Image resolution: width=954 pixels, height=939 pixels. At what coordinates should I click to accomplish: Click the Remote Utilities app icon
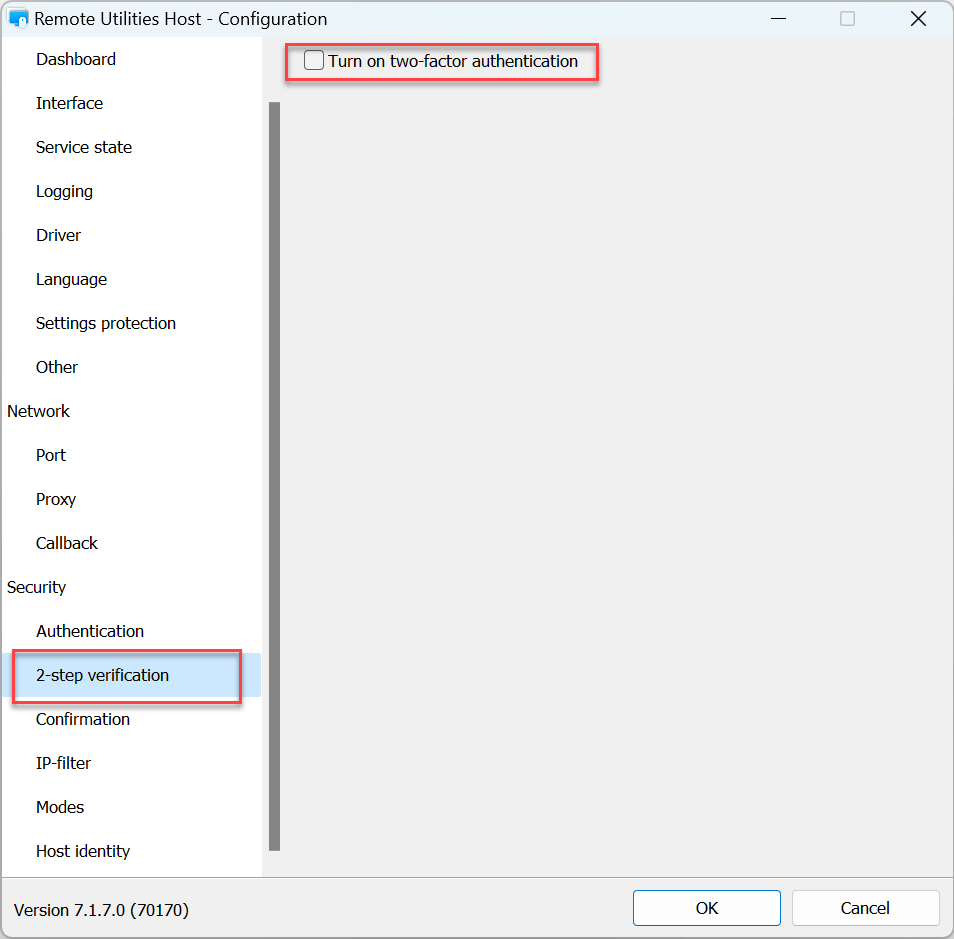[18, 19]
